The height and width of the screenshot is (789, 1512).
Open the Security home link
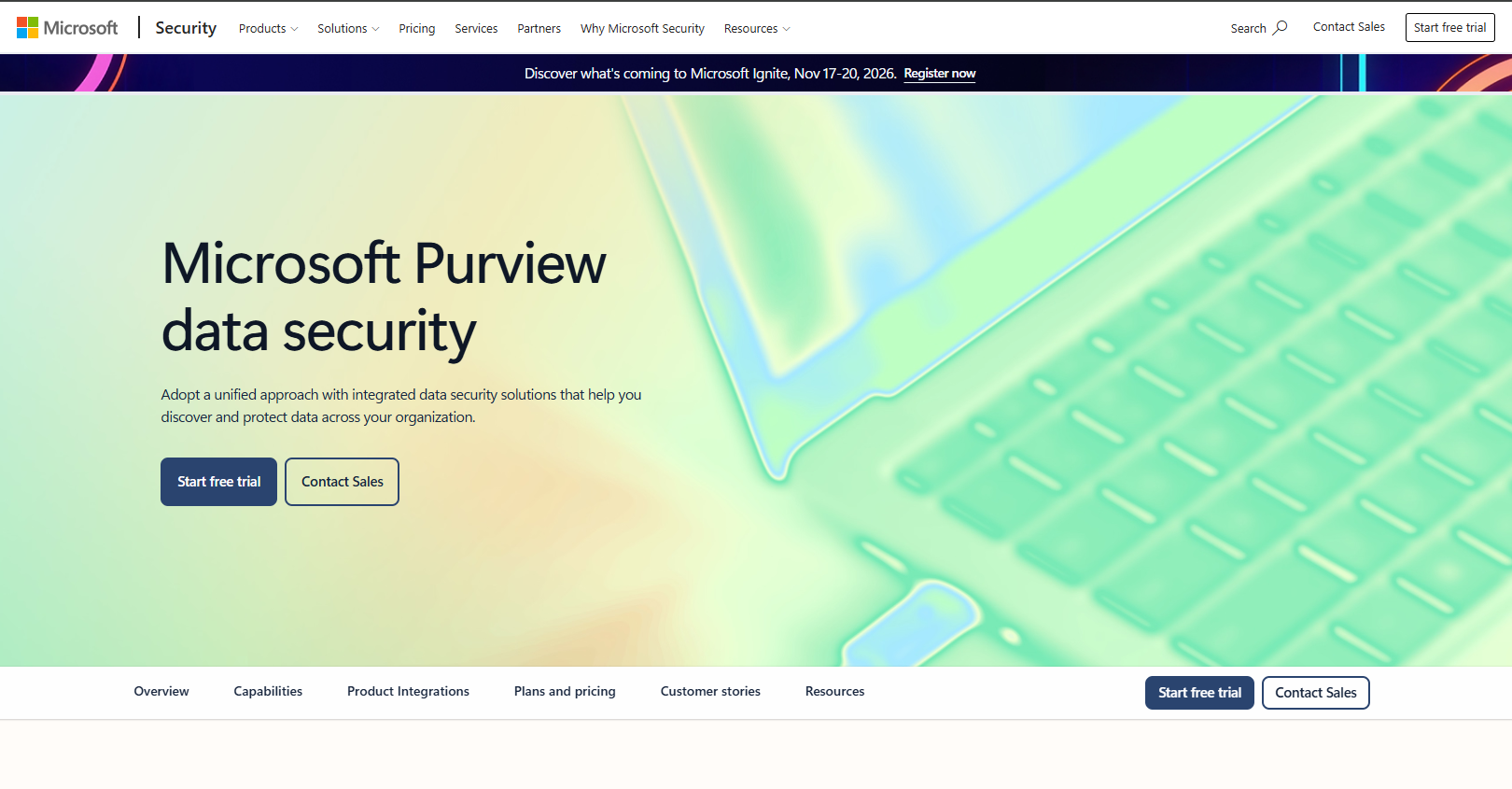(x=186, y=28)
